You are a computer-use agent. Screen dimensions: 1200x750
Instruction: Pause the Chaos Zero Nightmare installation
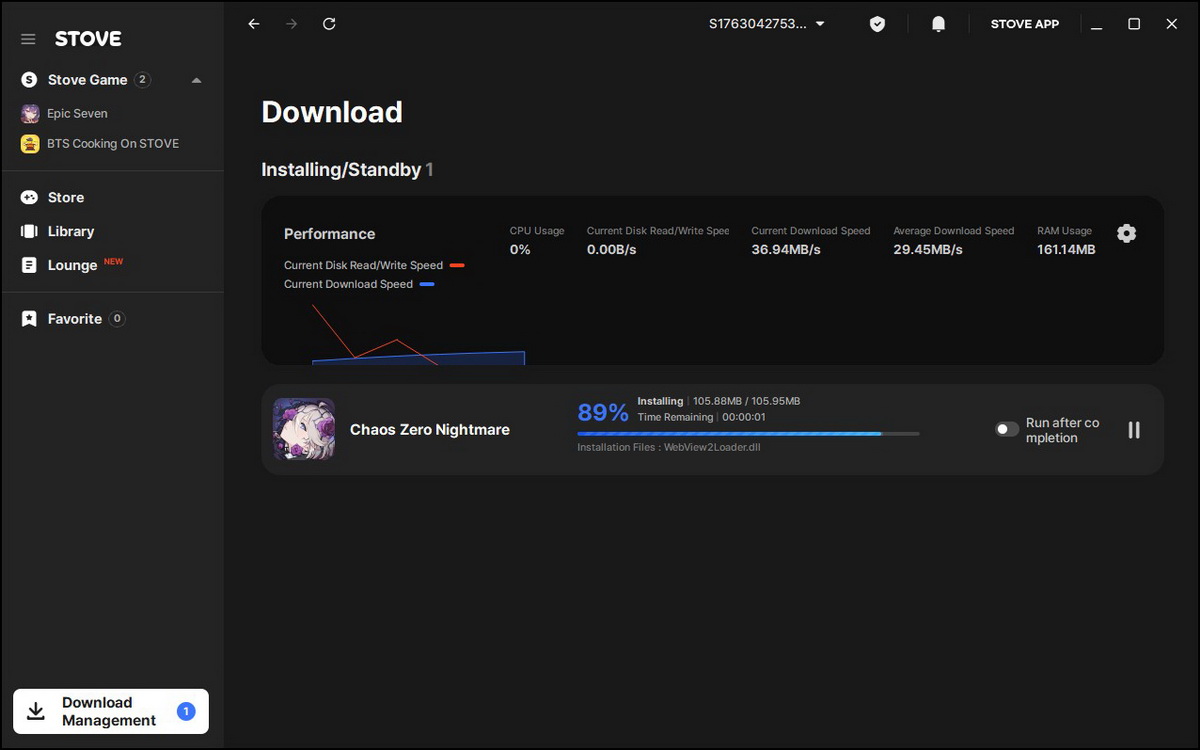pyautogui.click(x=1134, y=430)
